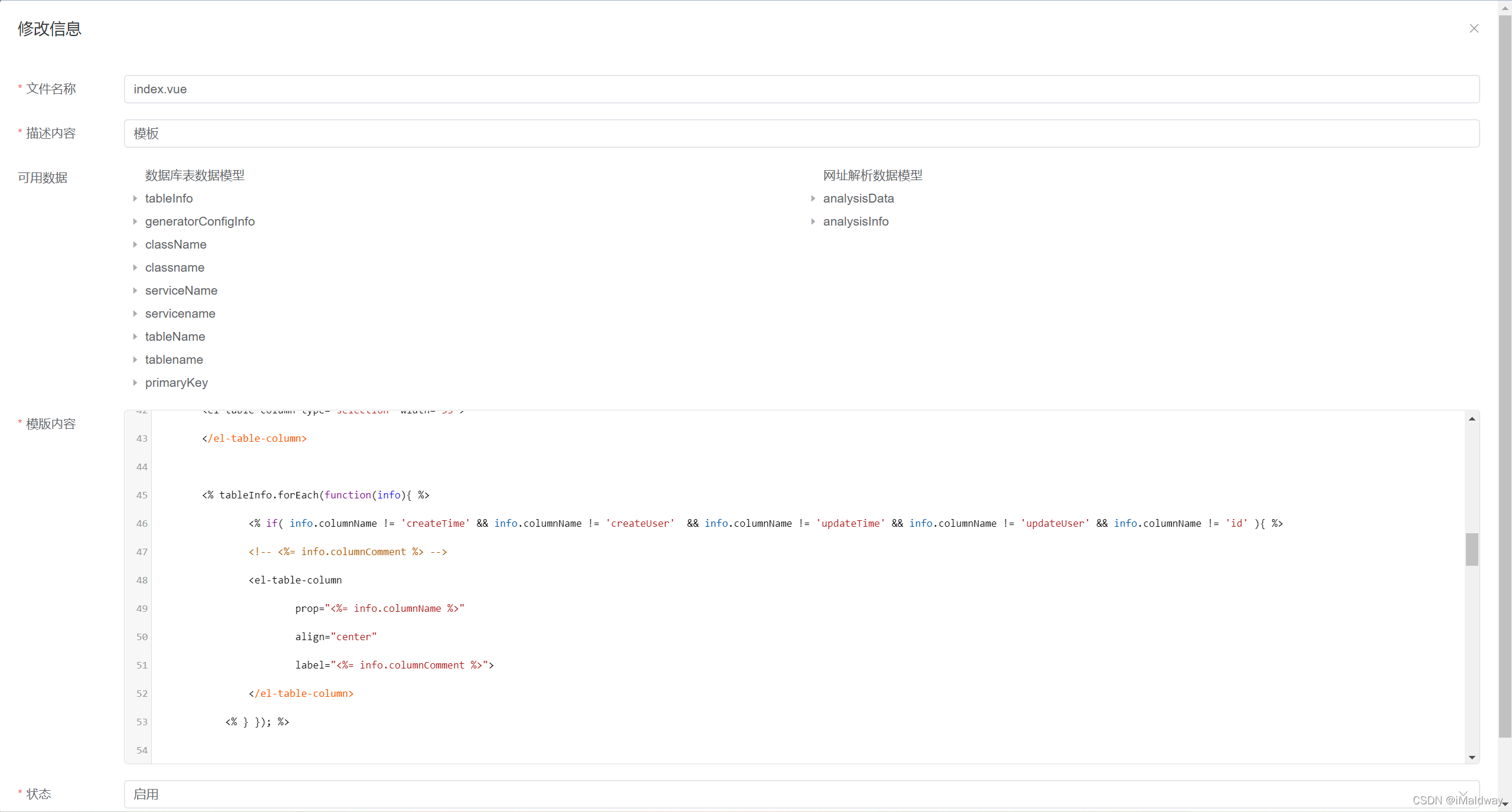Expand the analysisInfo node arrow
This screenshot has width=1512, height=812.
pos(813,221)
